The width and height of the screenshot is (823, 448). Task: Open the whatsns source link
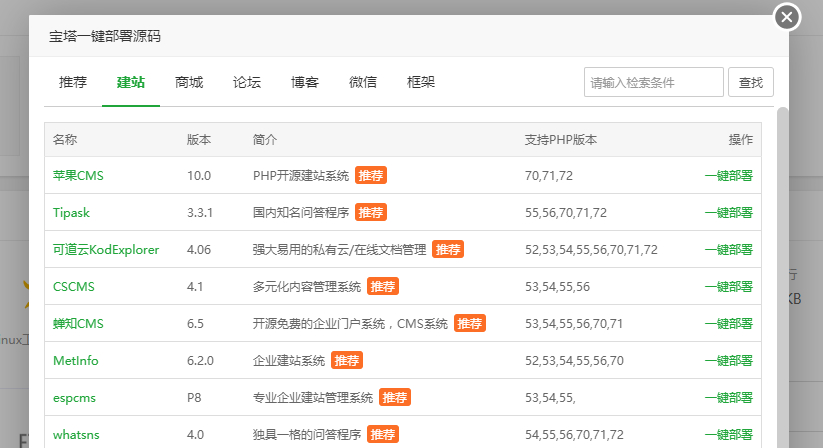tap(76, 435)
